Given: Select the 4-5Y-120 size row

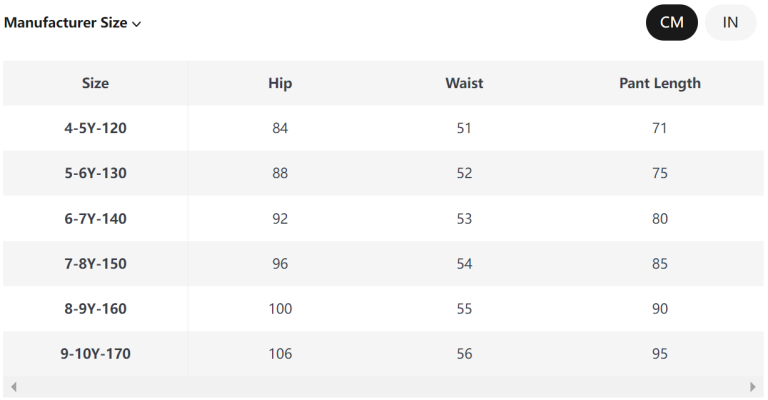Looking at the screenshot, I should pyautogui.click(x=95, y=128).
